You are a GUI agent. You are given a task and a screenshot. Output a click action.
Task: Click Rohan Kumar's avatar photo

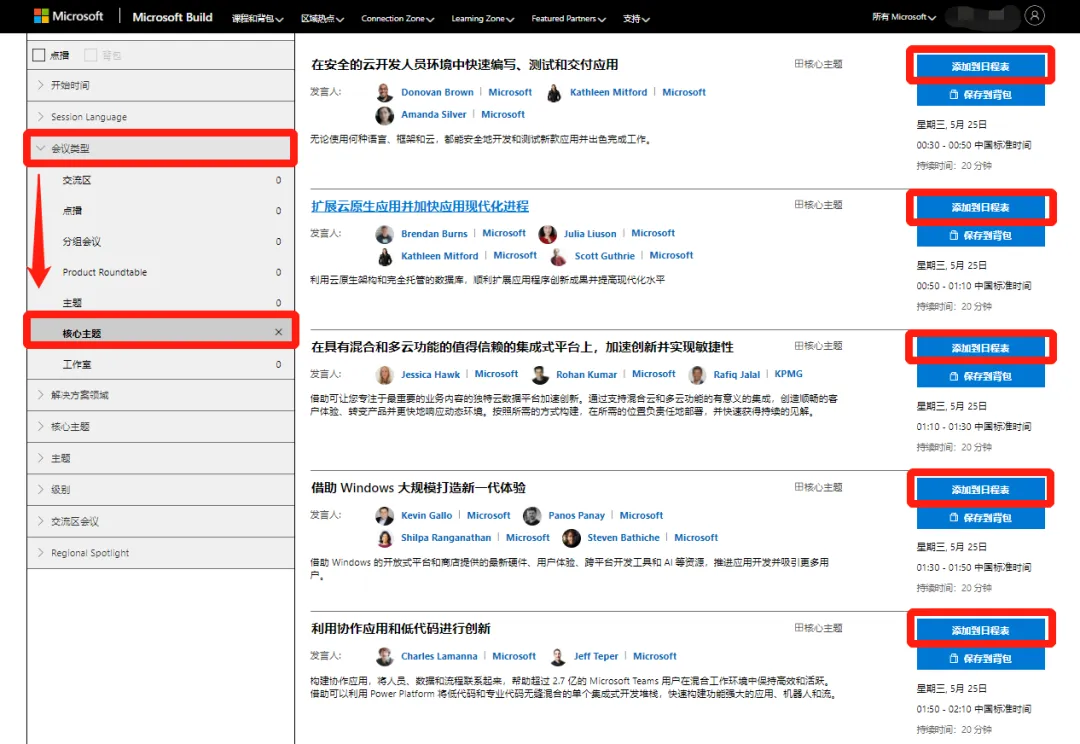(x=541, y=375)
